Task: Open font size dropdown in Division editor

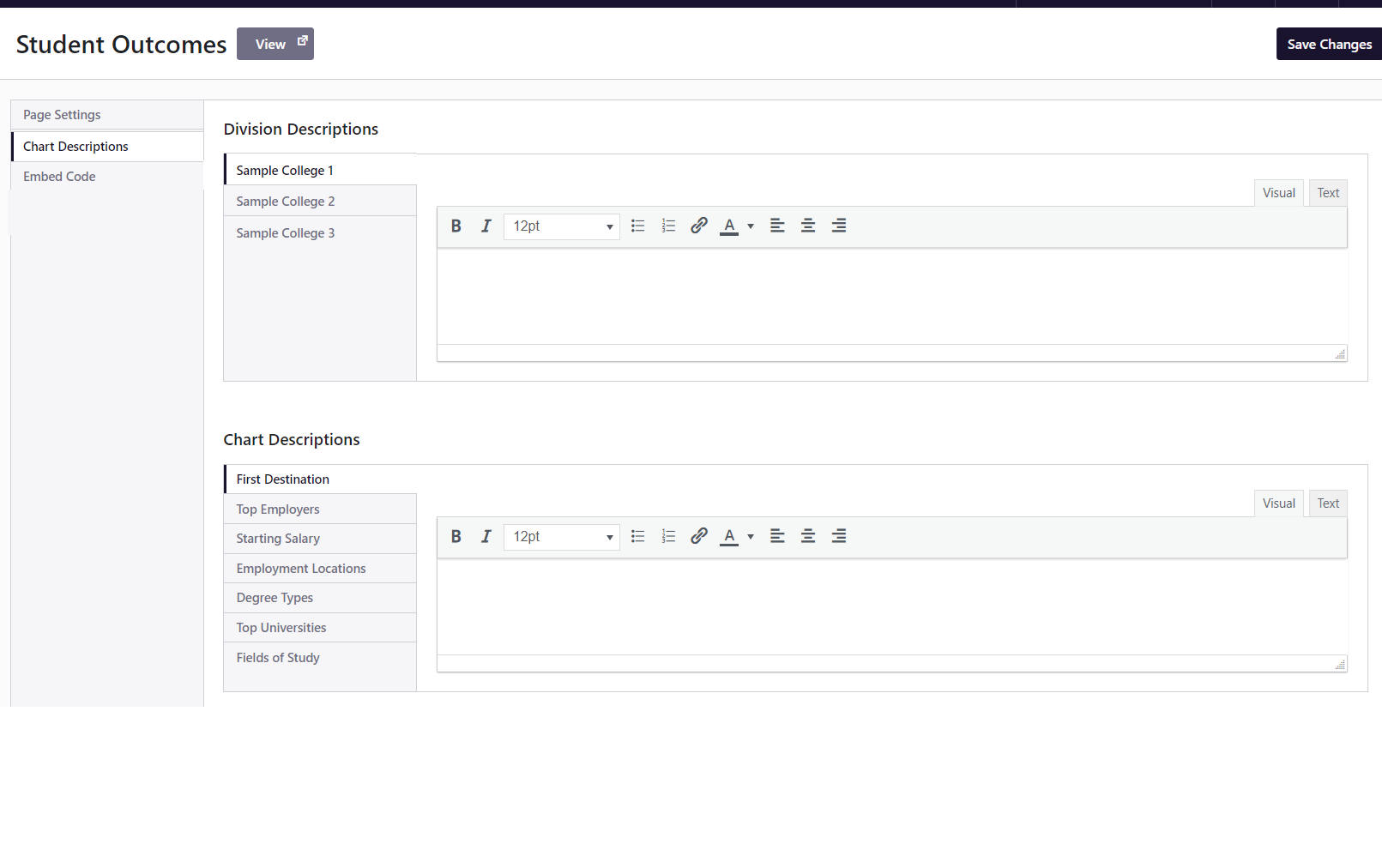Action: tap(562, 226)
